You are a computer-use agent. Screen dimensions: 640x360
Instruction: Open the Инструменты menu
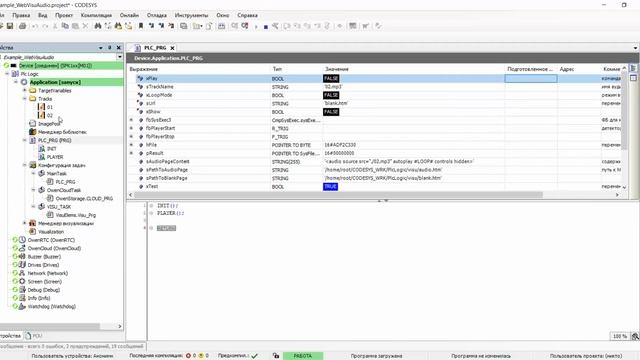tap(191, 15)
